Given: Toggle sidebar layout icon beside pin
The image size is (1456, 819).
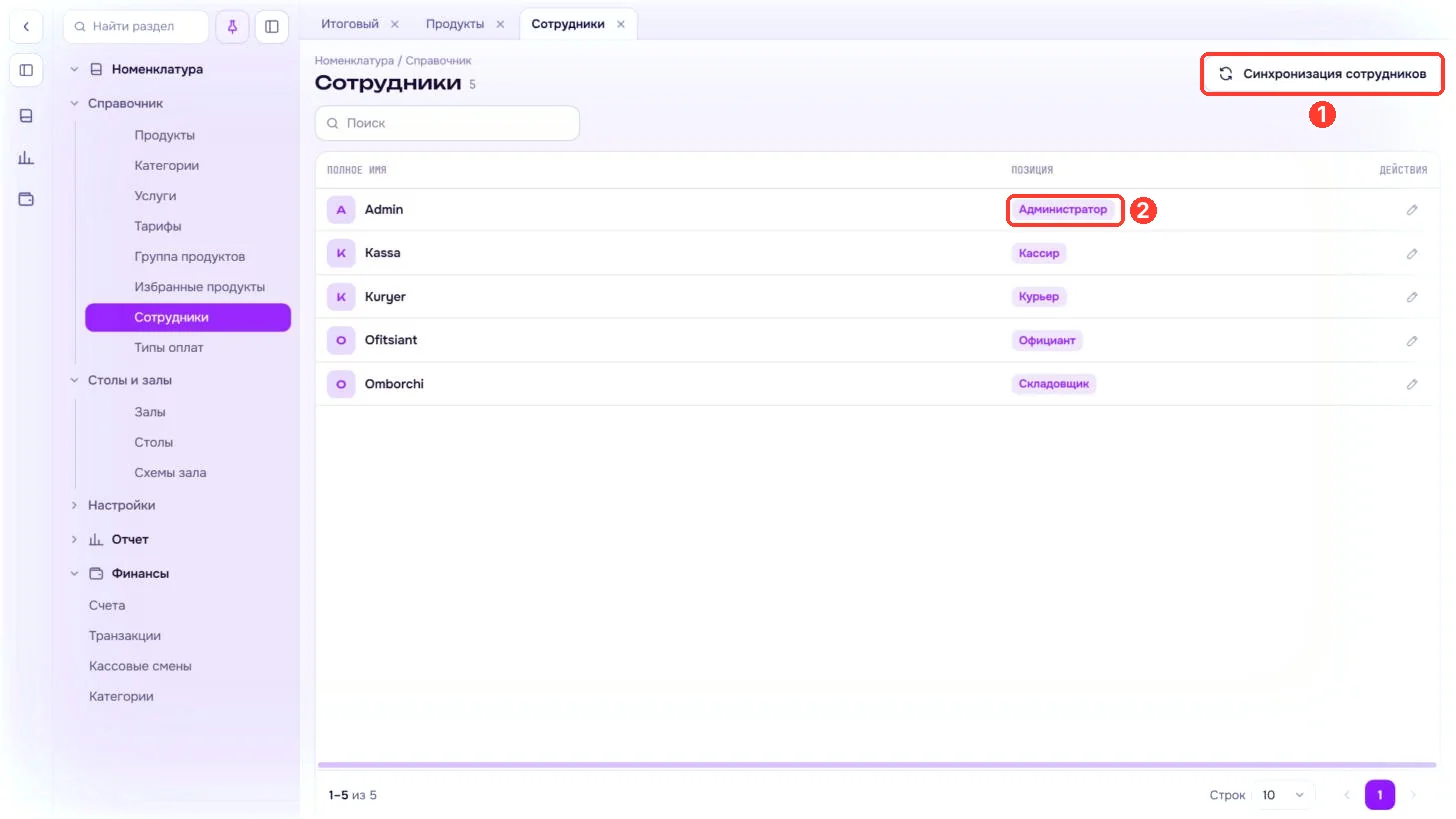Looking at the screenshot, I should pos(272,27).
